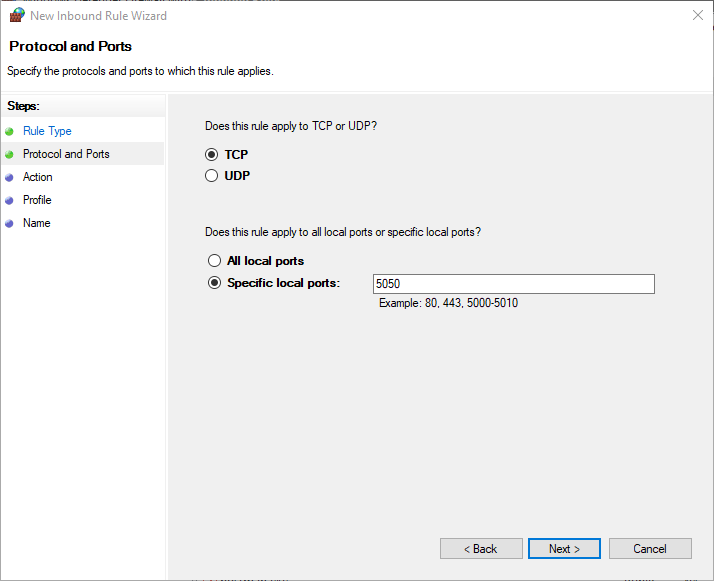Click blue bullet next to Action step
Screen dimensions: 714x581
(10, 177)
